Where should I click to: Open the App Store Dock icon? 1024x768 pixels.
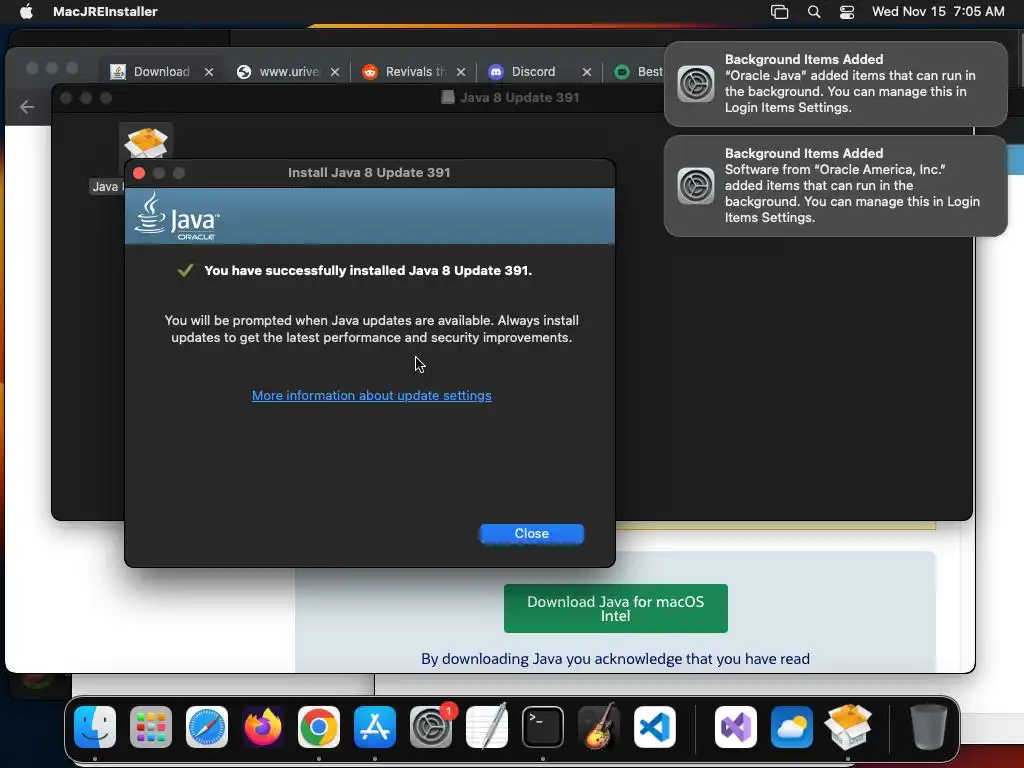point(375,727)
